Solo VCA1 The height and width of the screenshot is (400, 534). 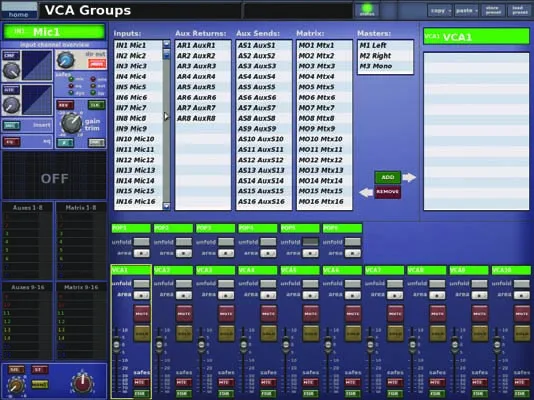coord(142,333)
